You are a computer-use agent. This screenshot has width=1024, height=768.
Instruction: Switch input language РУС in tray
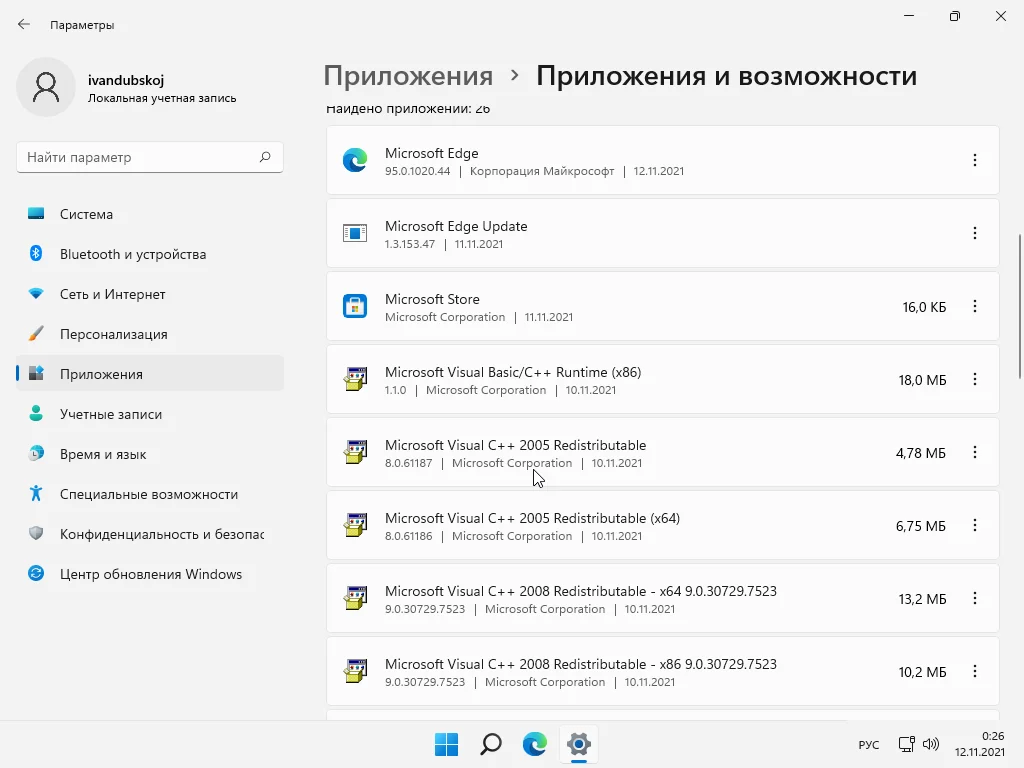click(x=869, y=744)
